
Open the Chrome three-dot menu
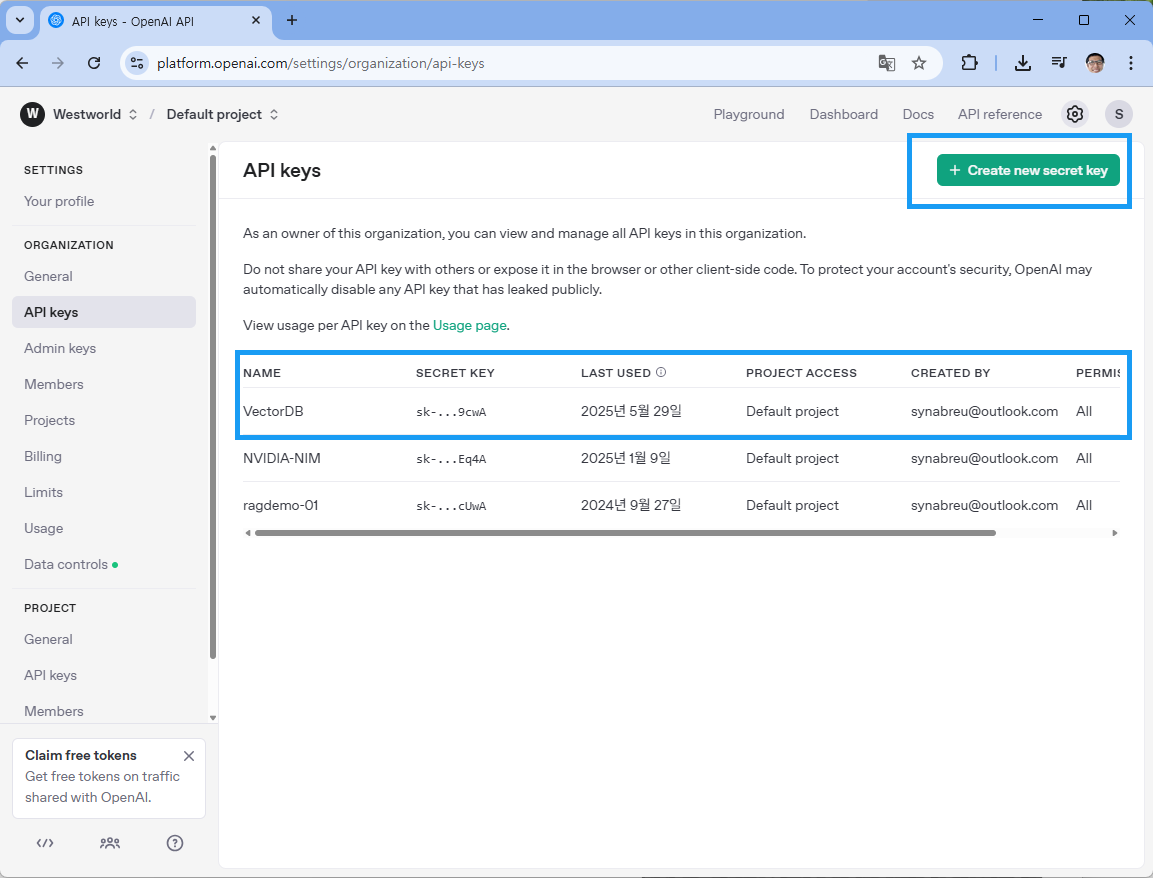coord(1130,63)
